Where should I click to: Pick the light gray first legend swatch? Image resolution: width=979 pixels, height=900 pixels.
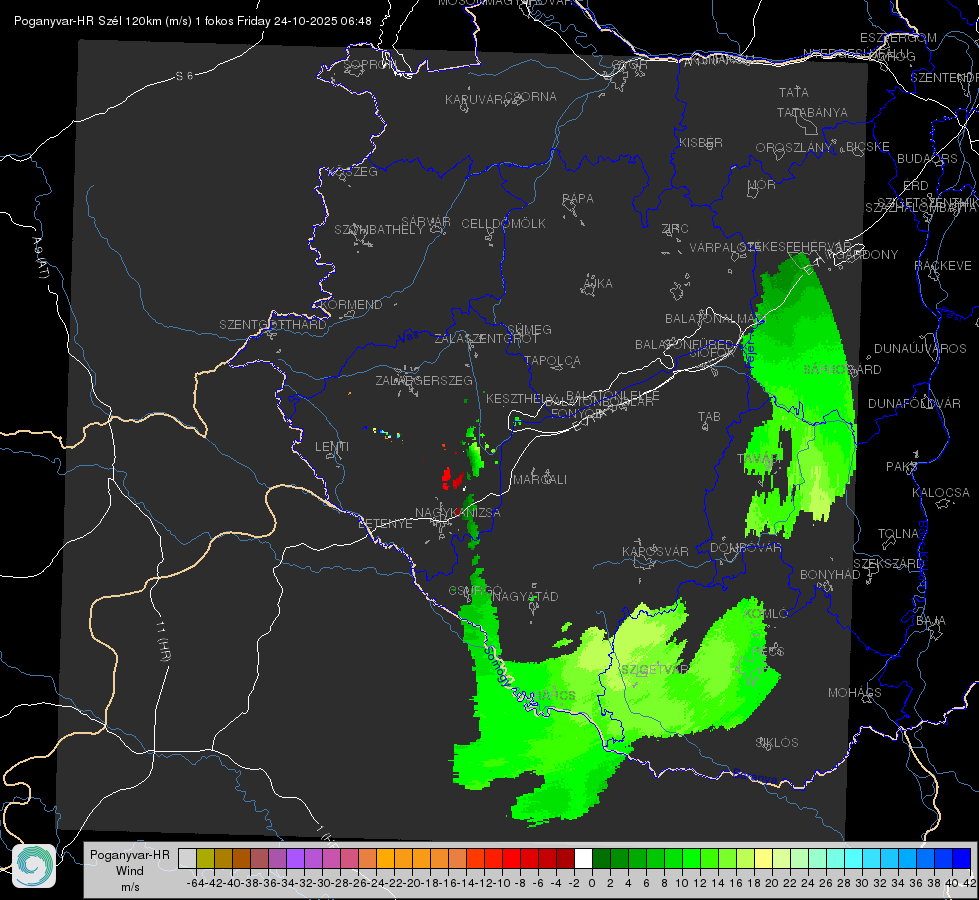pos(187,858)
